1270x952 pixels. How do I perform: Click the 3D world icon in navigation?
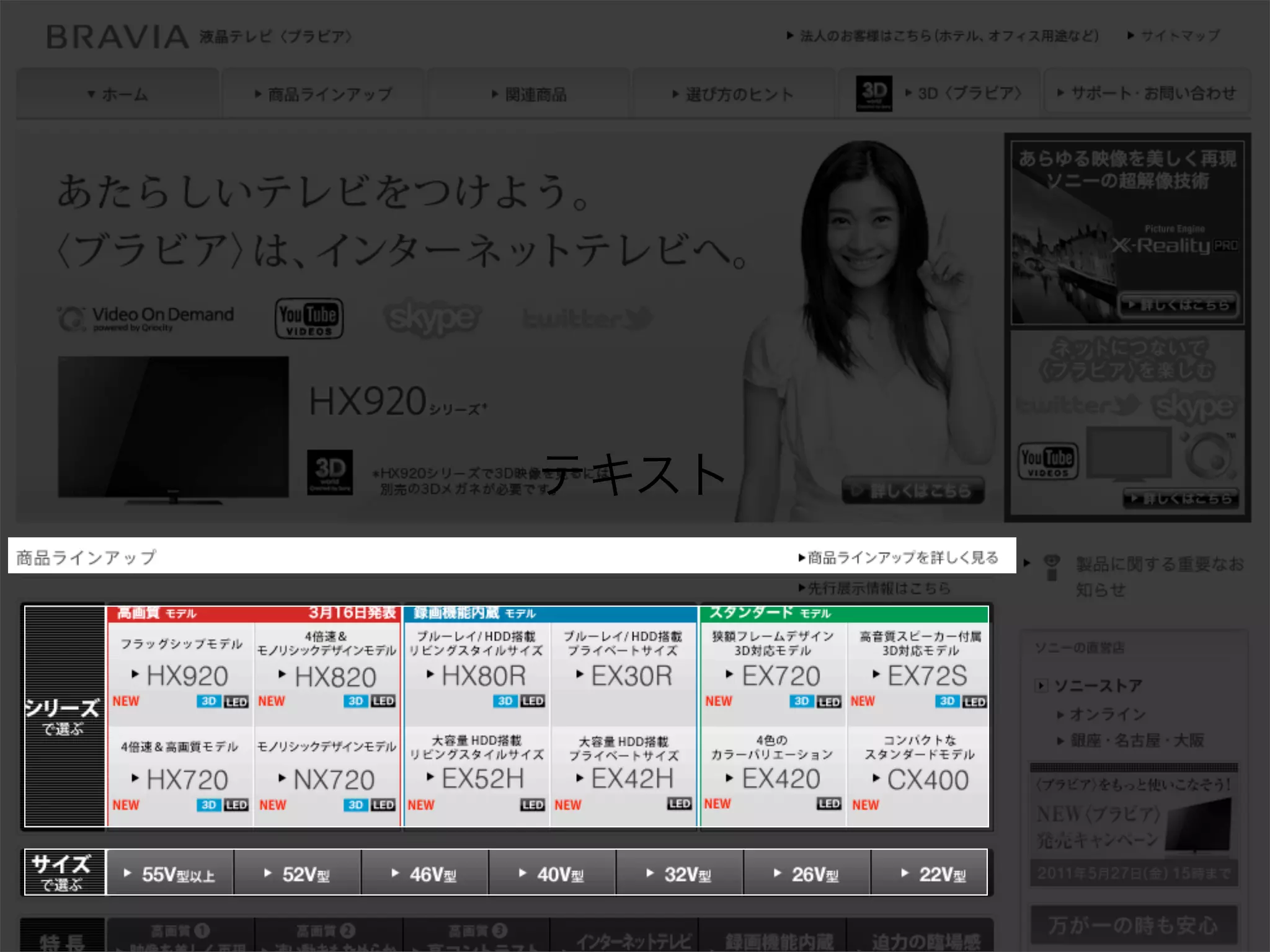pyautogui.click(x=874, y=94)
